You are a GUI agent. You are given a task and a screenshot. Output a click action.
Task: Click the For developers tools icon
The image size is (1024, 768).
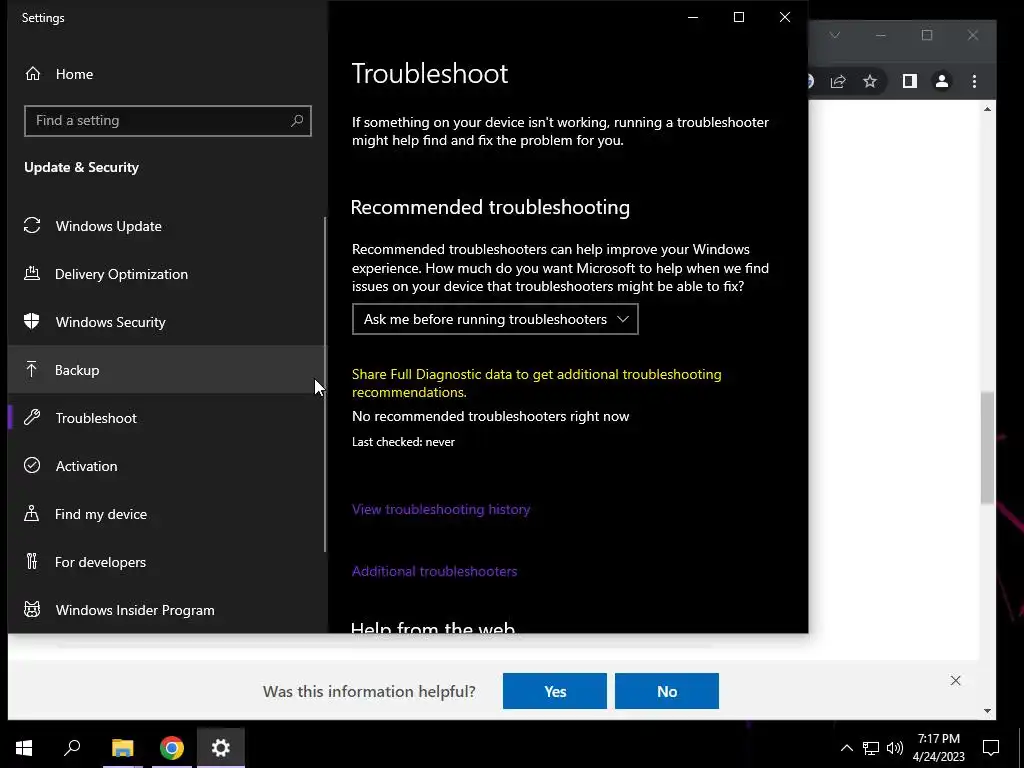click(x=32, y=562)
